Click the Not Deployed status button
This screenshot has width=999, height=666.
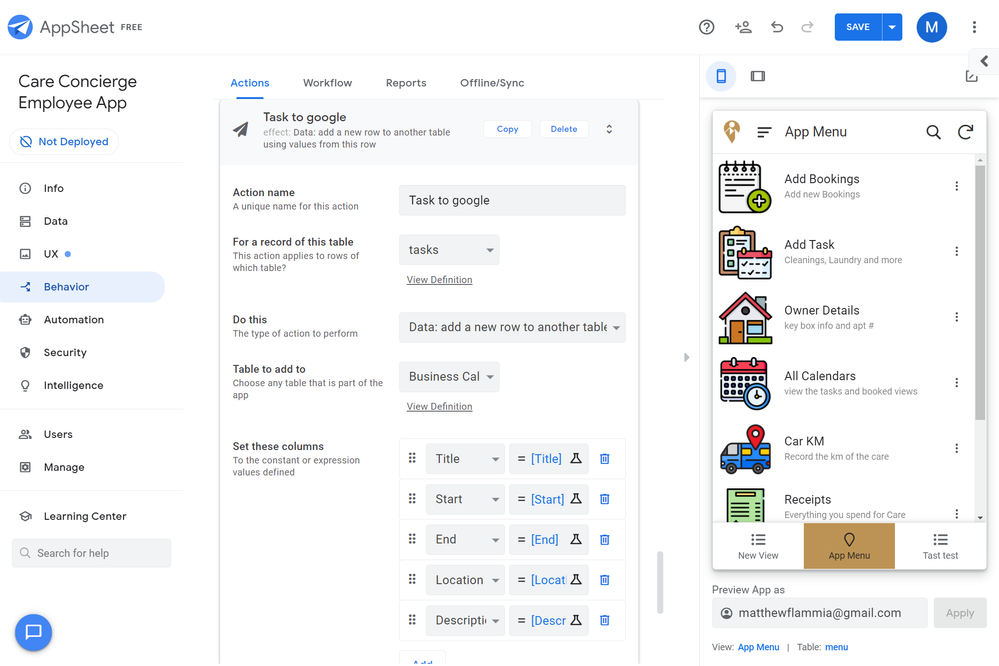64,141
